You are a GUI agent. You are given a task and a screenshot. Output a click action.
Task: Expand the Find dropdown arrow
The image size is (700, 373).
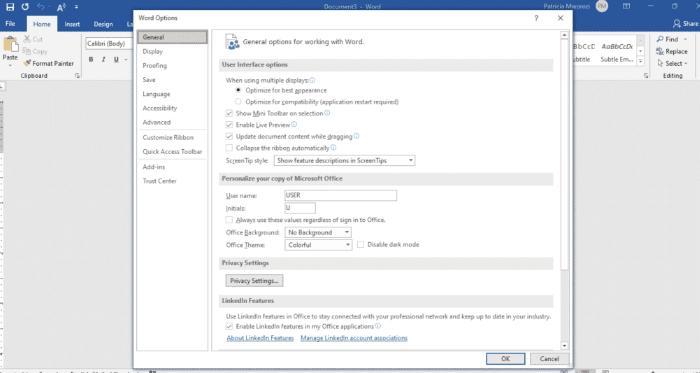(685, 40)
